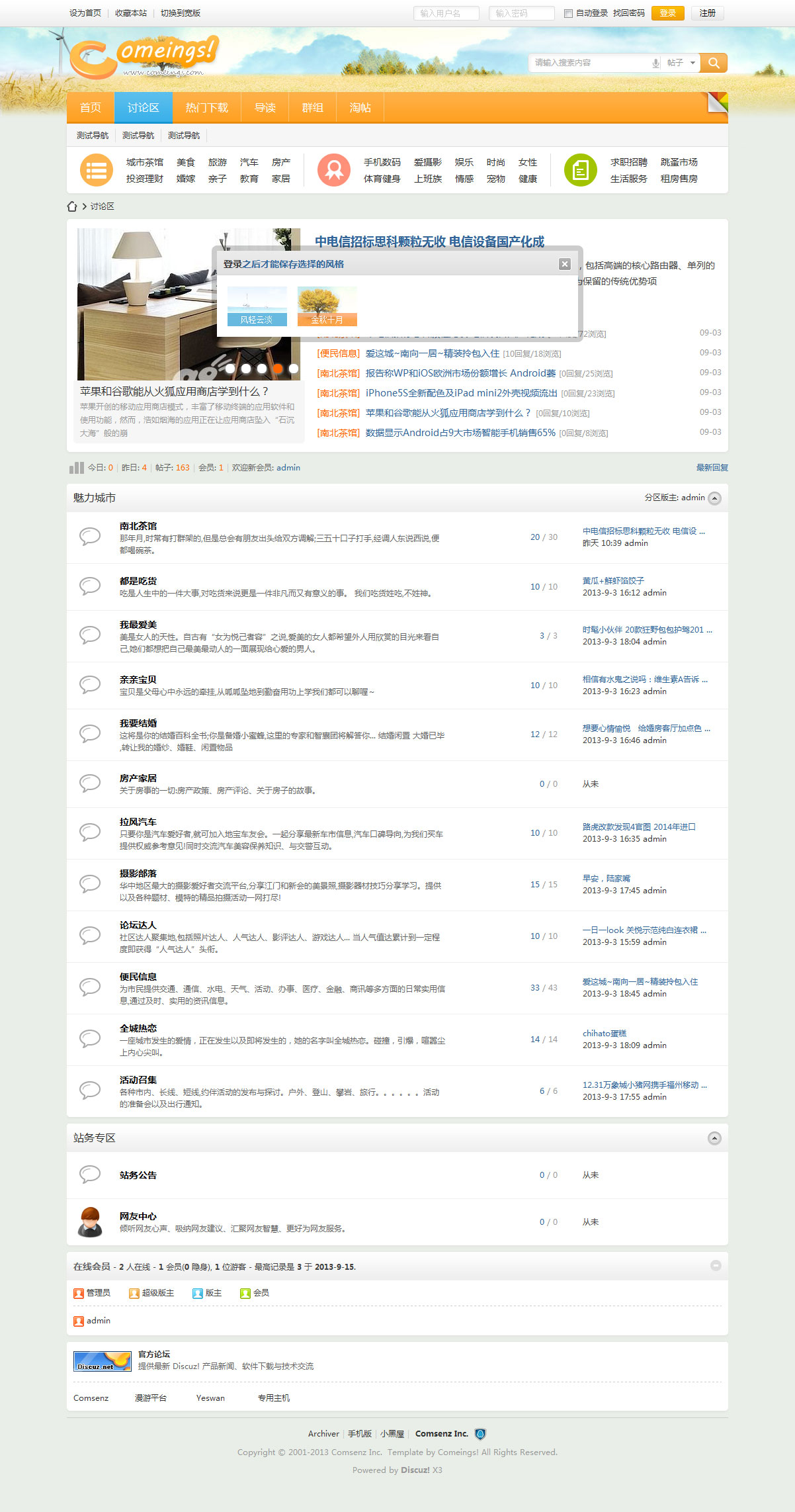The image size is (795, 1512).
Task: Click the speech bubble icon for 亲亲宝贝
Action: pos(90,684)
